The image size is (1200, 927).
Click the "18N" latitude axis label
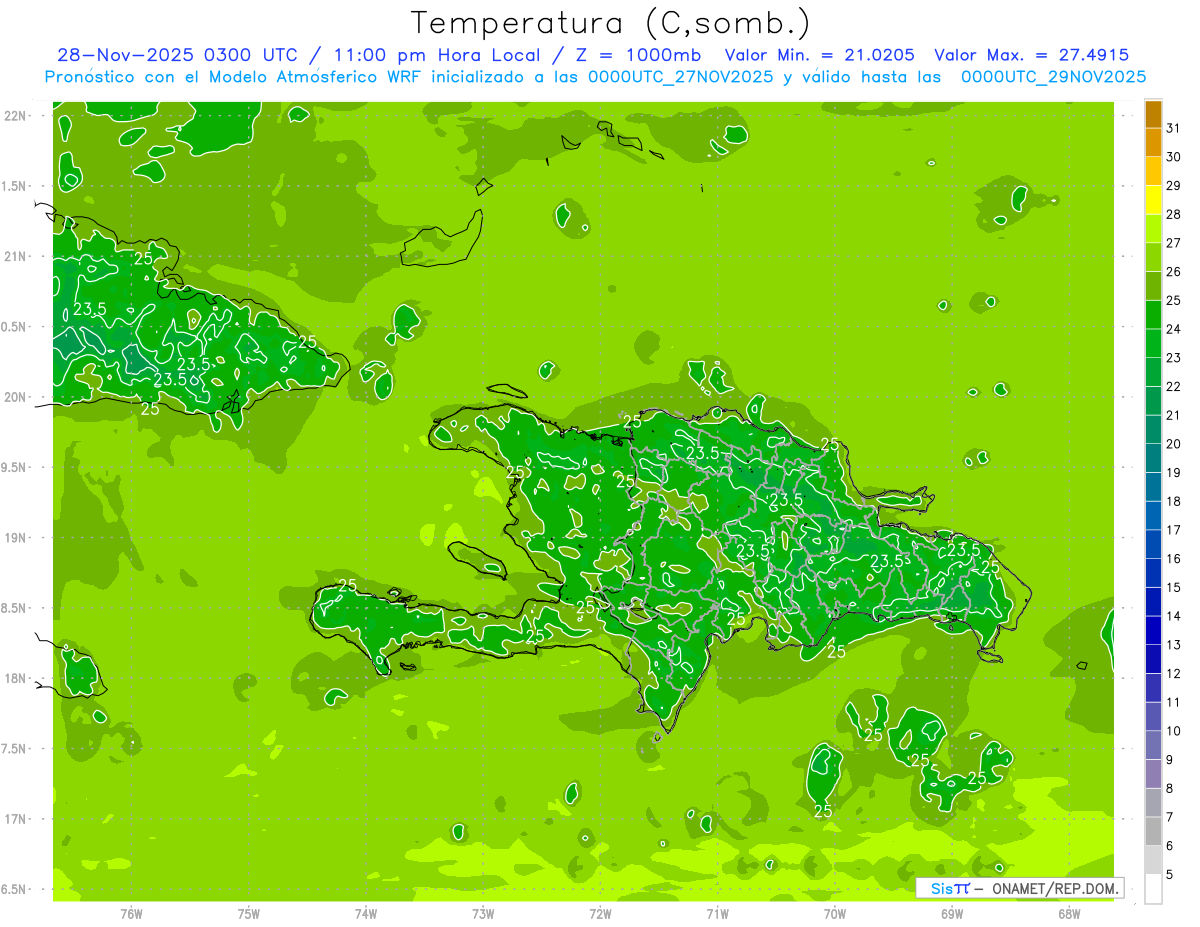(16, 678)
